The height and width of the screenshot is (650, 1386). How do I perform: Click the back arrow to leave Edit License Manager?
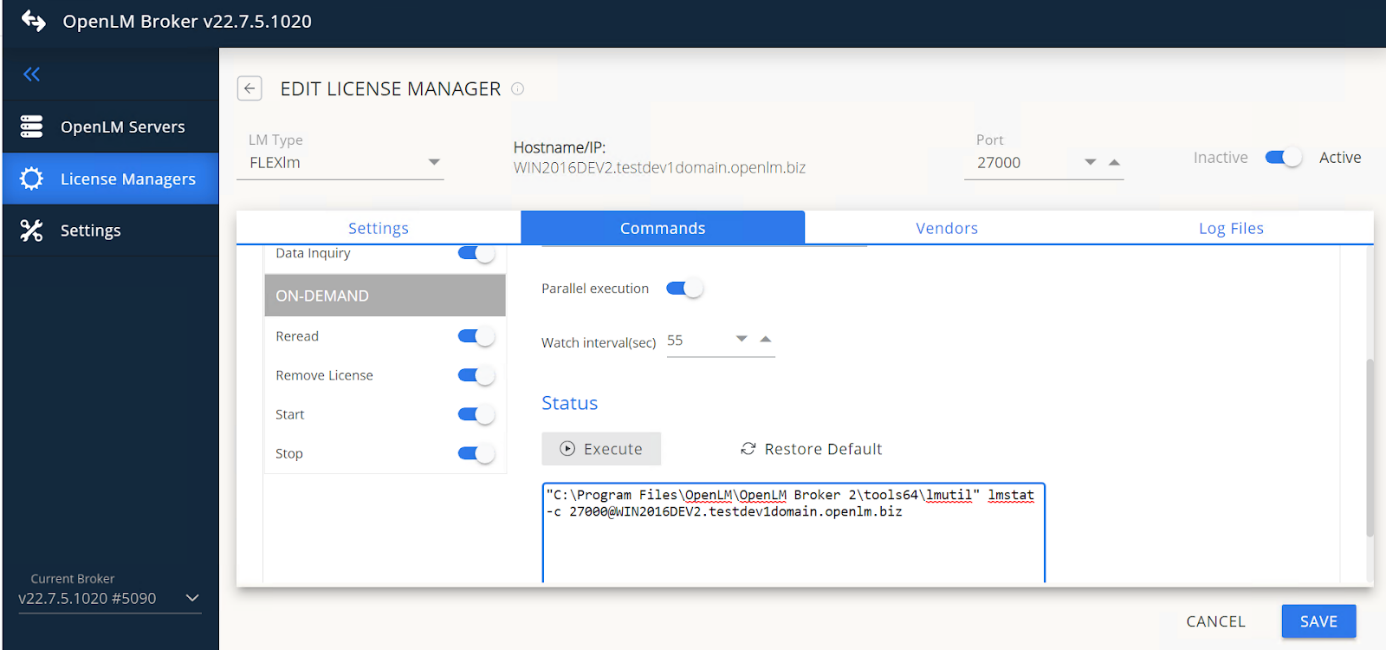coord(249,88)
